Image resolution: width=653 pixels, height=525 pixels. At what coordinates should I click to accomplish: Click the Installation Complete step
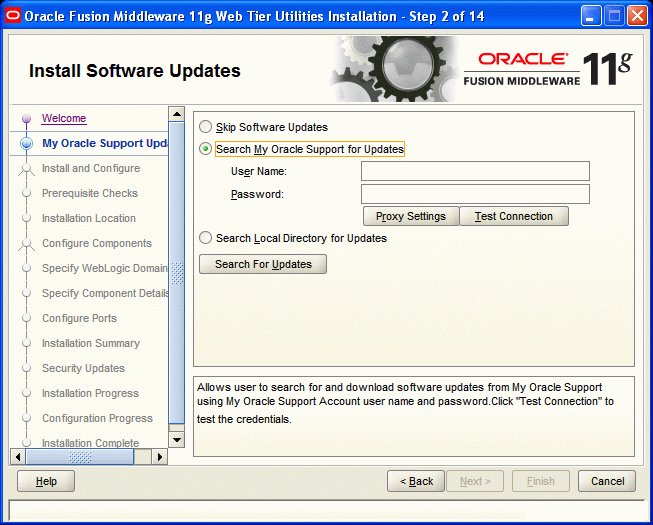coord(90,443)
